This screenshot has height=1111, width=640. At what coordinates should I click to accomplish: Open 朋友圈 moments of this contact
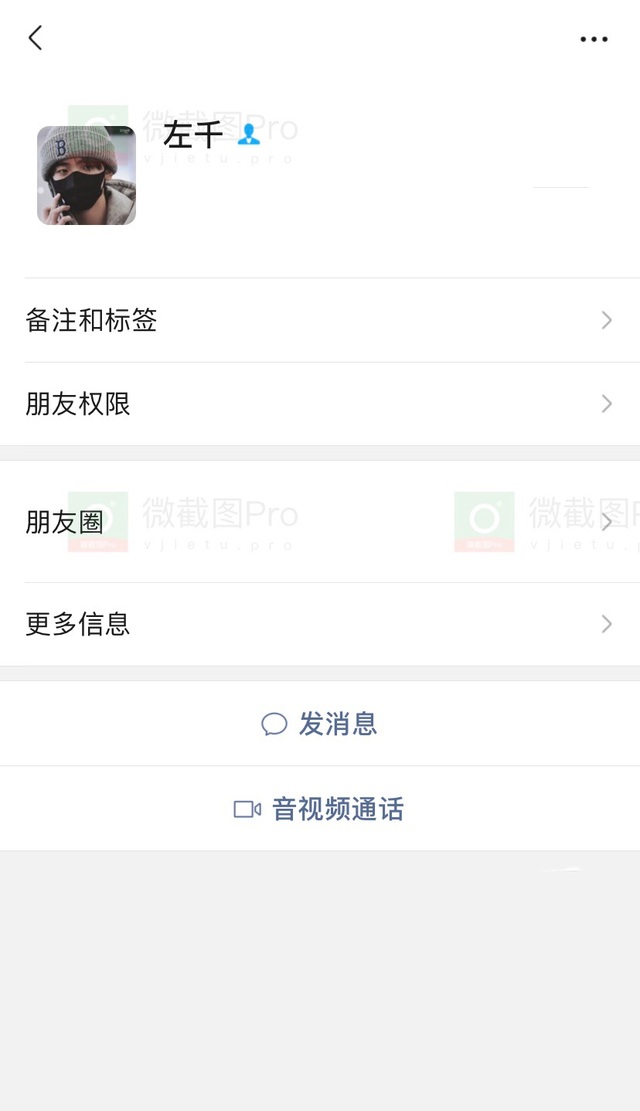(x=320, y=522)
